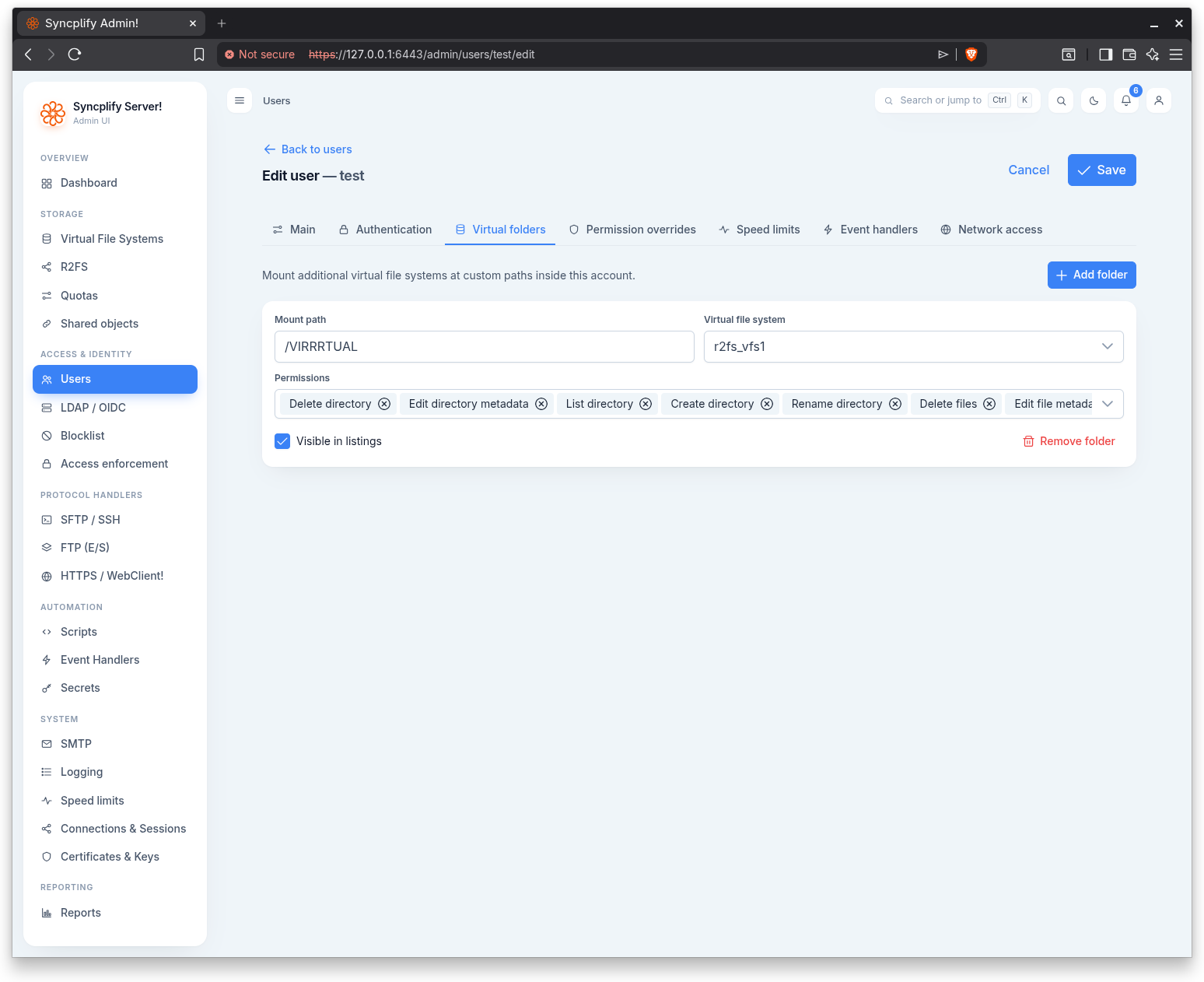Open the Leo AI sparkle icon

pos(1153,54)
